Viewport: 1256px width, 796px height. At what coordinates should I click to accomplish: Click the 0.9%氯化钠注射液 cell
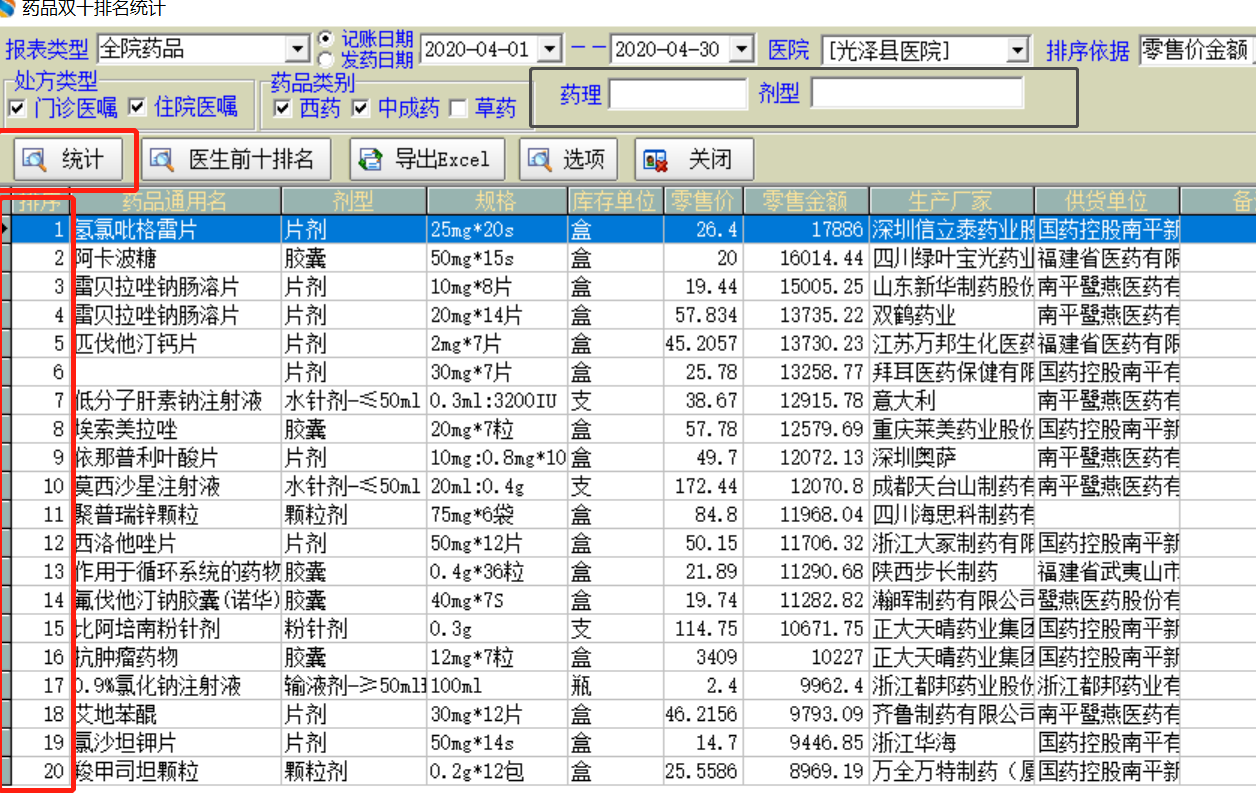(x=176, y=686)
